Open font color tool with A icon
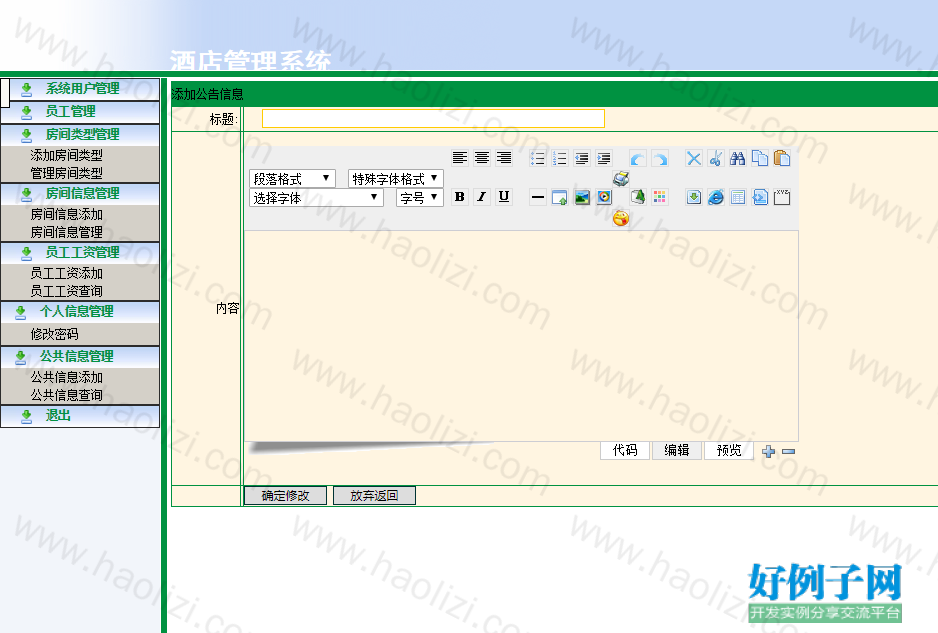Screen dimensions: 938x633 click(x=638, y=197)
